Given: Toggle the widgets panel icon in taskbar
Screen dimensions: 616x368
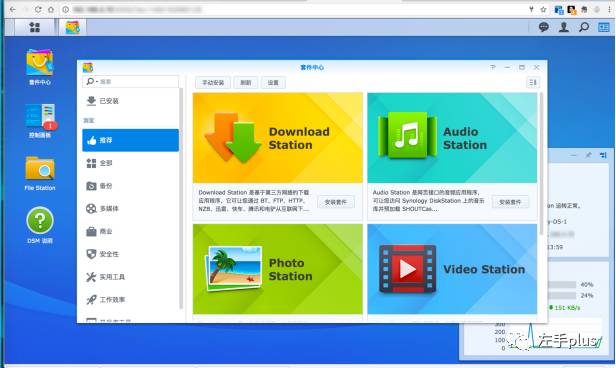Looking at the screenshot, I should [604, 27].
